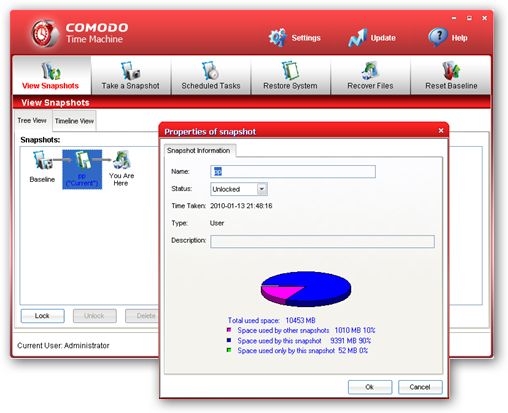
Task: Click the Update chart arrow icon
Action: 358,38
